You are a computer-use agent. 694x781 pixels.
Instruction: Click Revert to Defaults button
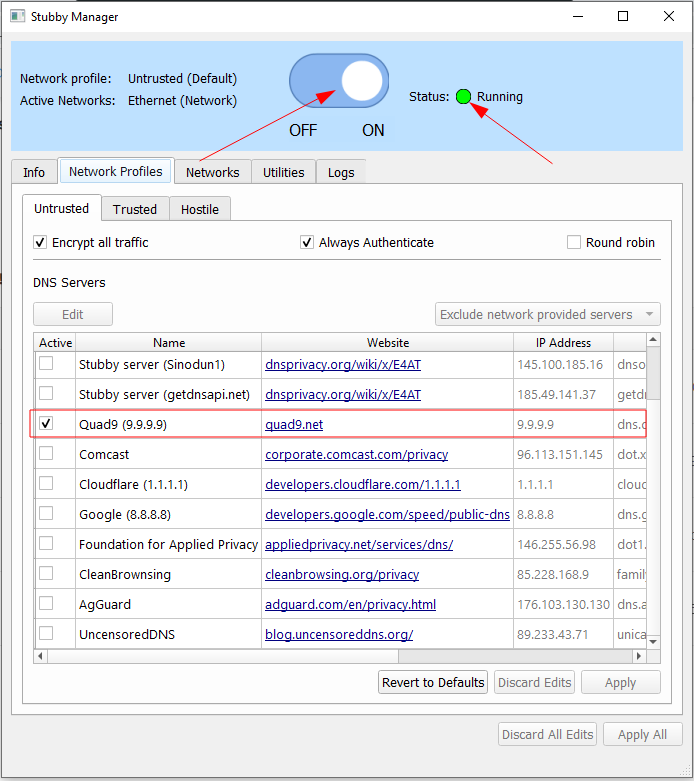433,682
